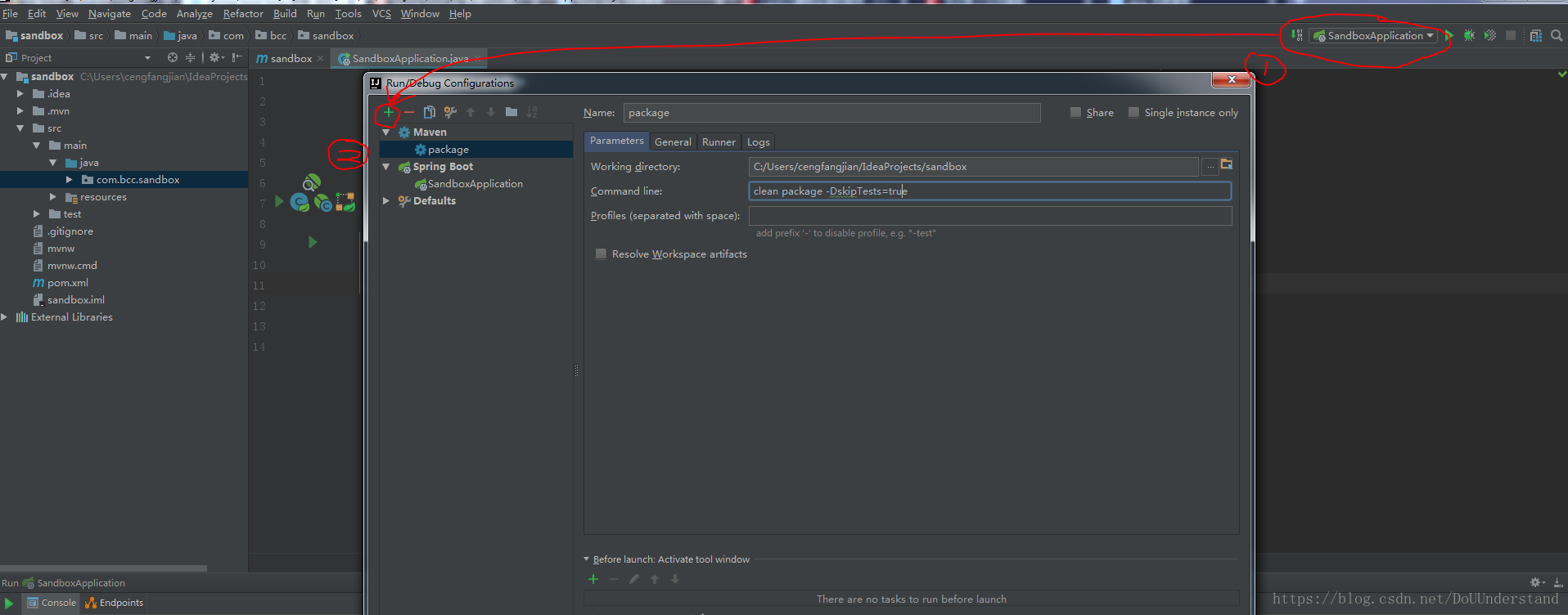Screen dimensions: 1568x615
Task: Click the Name input field
Action: (831, 112)
